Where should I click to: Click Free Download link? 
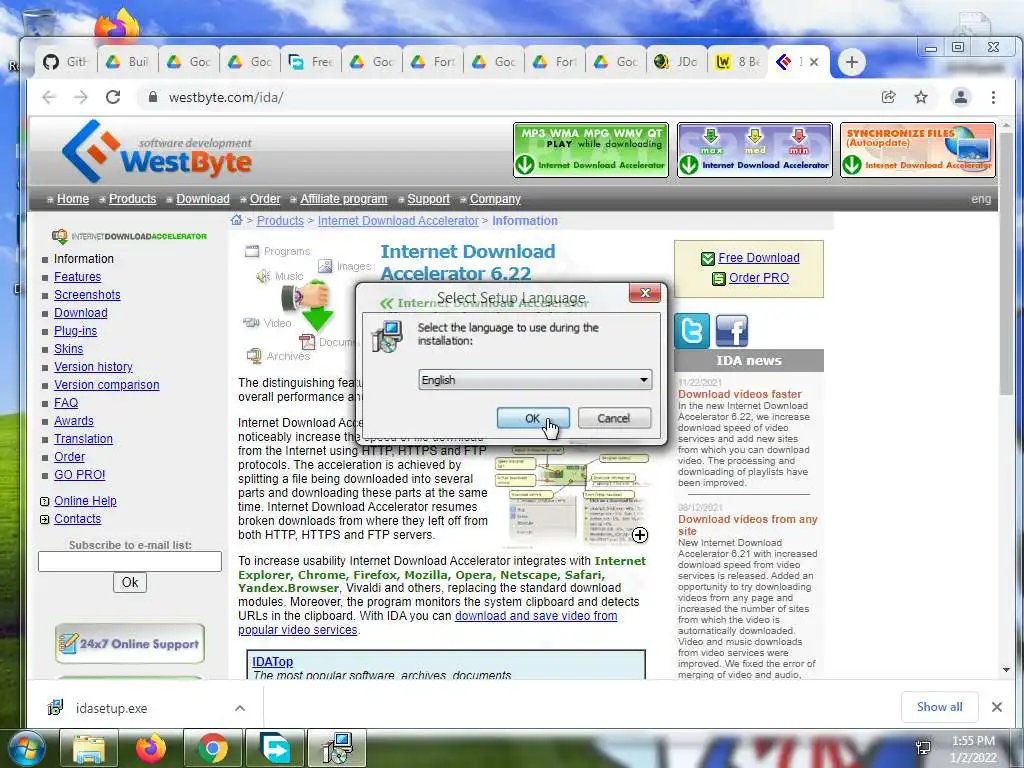point(758,258)
